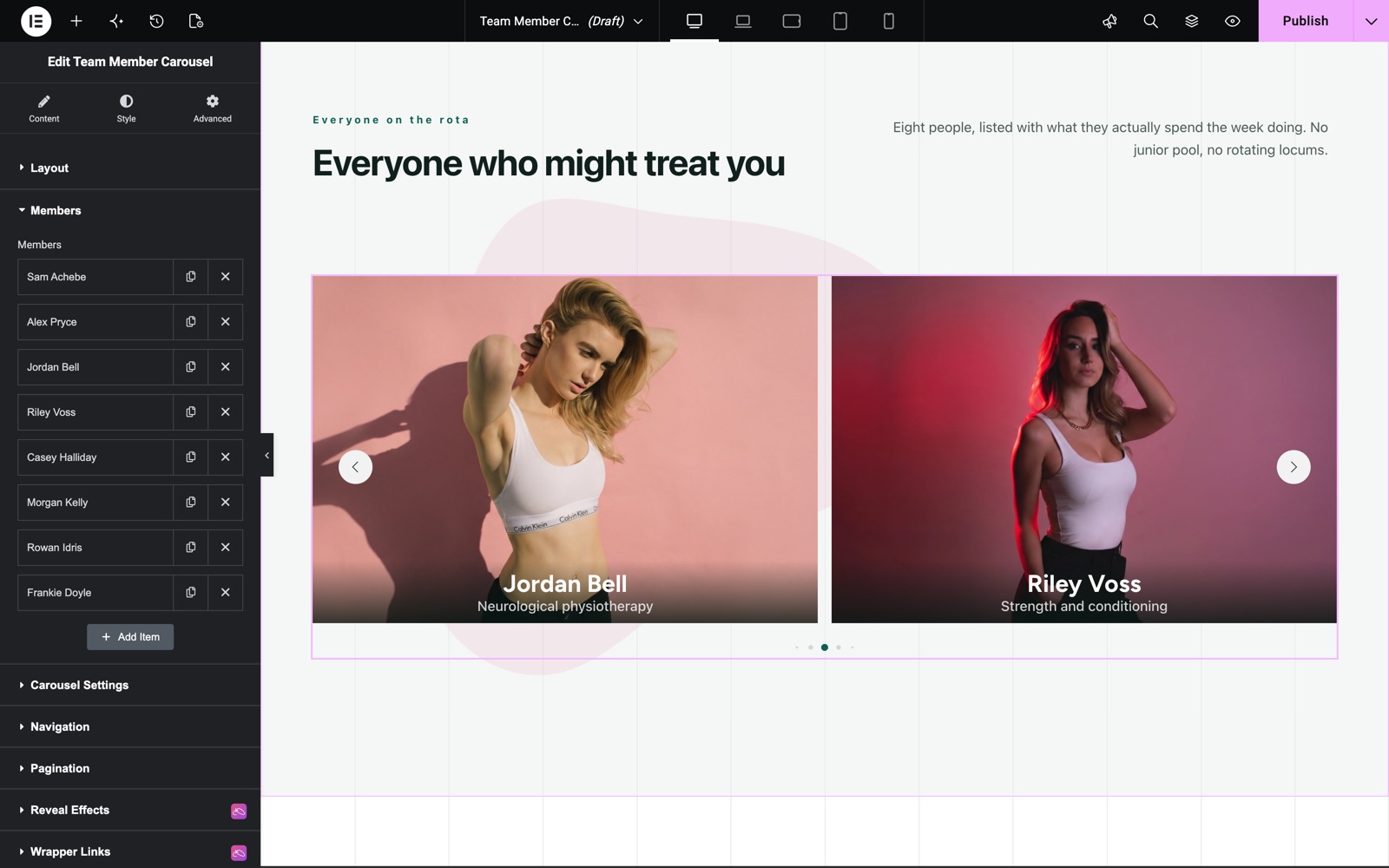Open the Elementor main menu logo
This screenshot has height=868, width=1389.
coord(36,21)
